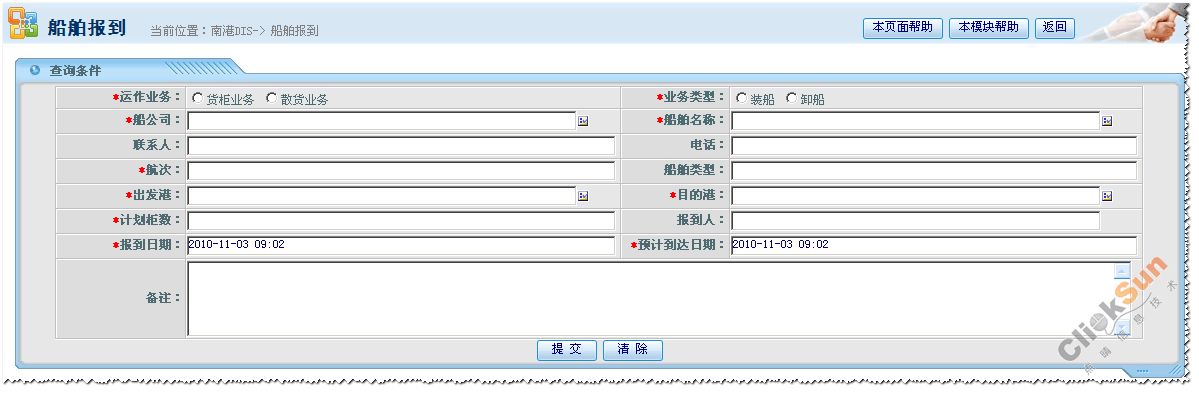This screenshot has height=393, width=1199.
Task: Go back with the 返回 button
Action: 1054,28
